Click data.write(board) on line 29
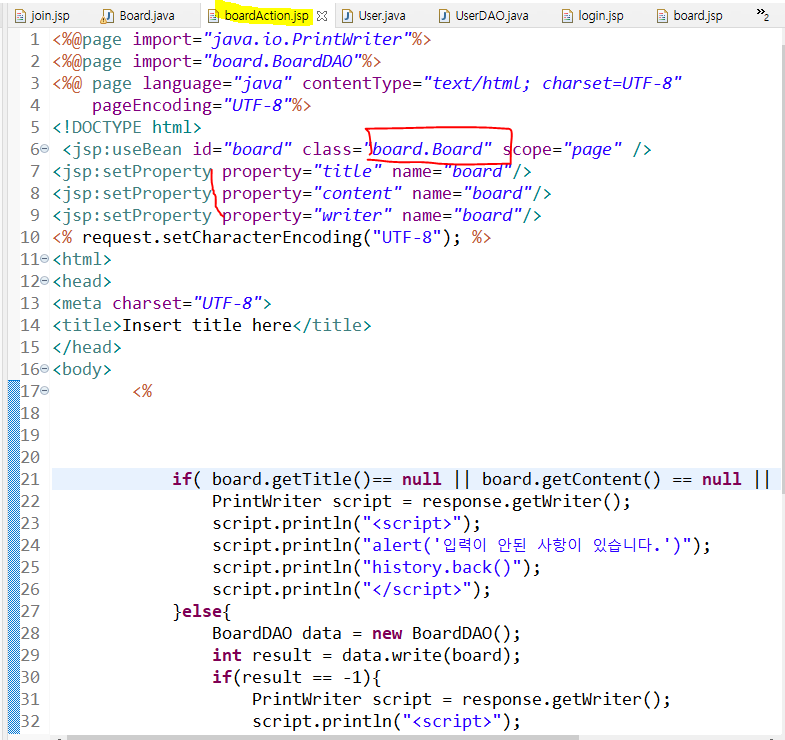This screenshot has height=740, width=785. click(427, 655)
